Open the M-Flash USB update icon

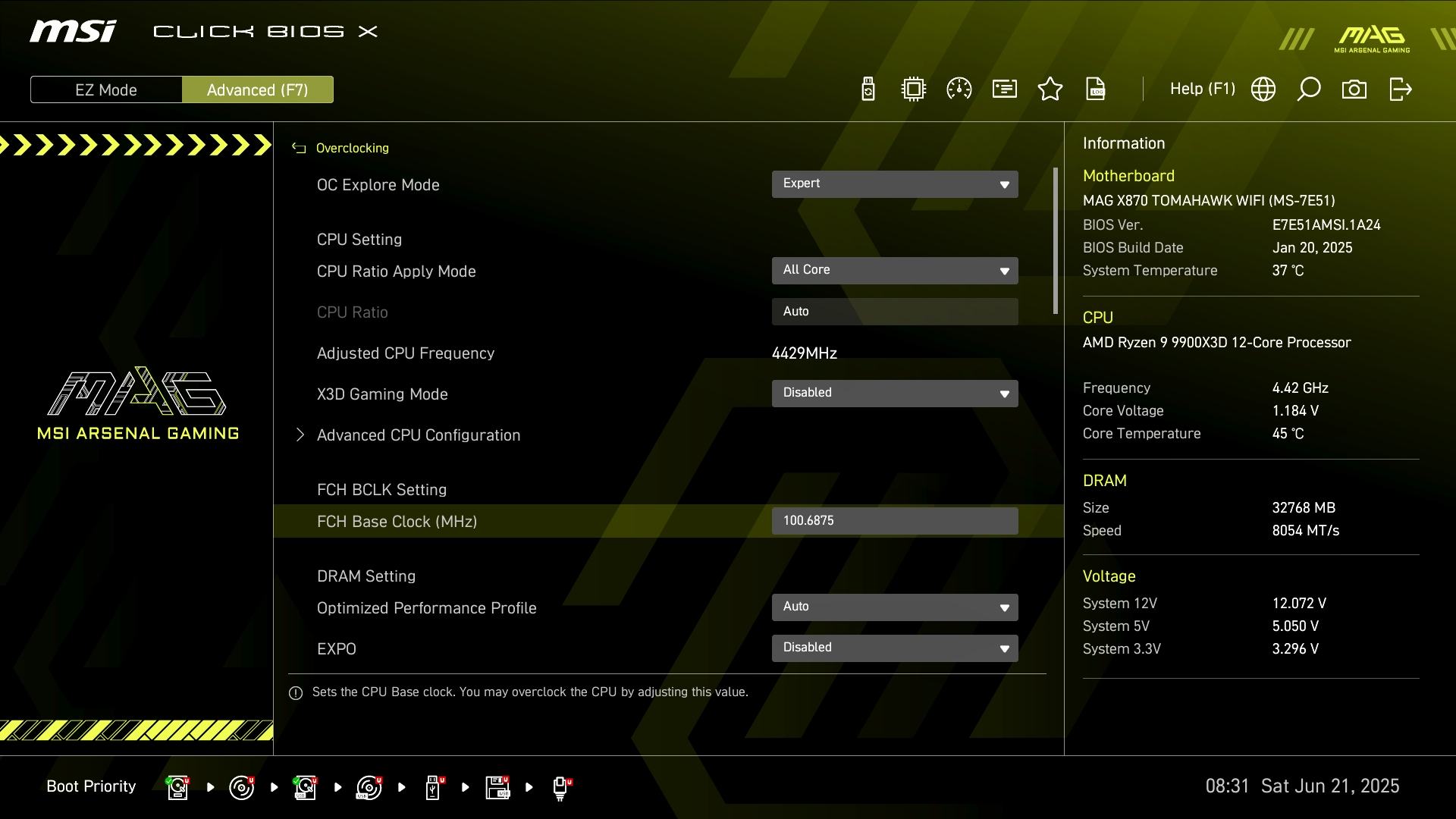(868, 89)
